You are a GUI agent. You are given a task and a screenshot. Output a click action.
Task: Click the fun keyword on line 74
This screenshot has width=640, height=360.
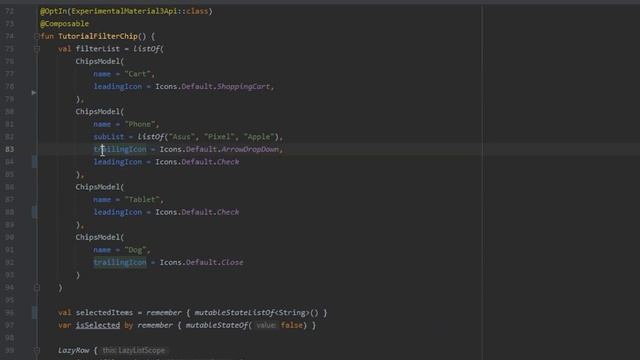pyautogui.click(x=47, y=36)
